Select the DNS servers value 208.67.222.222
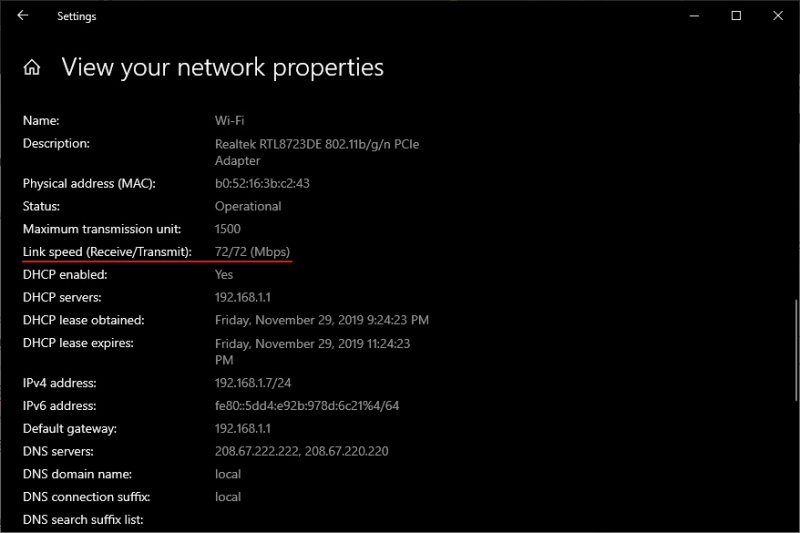Screen dimensions: 800x533 [258, 451]
